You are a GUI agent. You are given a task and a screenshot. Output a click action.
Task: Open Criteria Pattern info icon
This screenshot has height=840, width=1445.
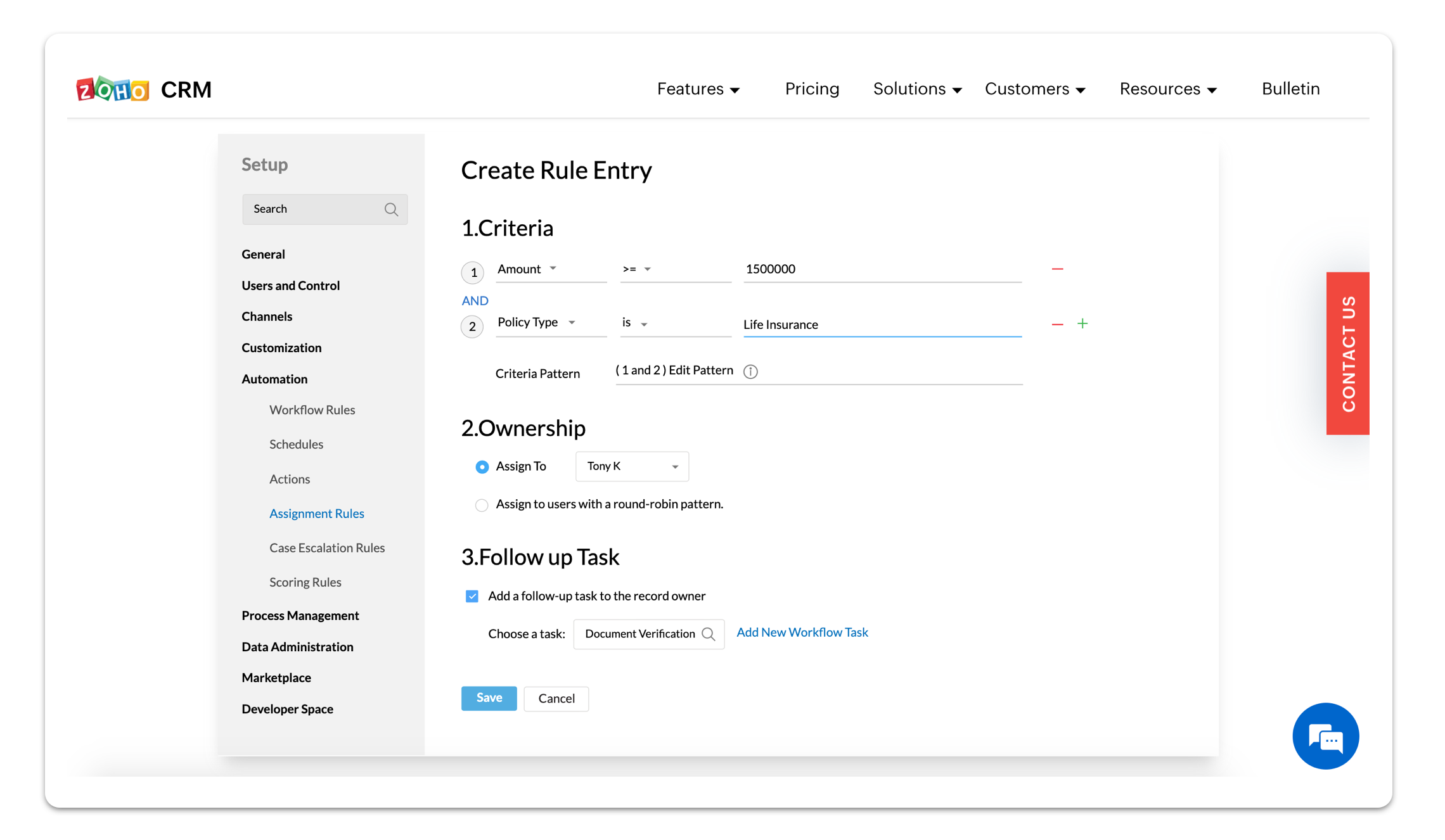(750, 371)
